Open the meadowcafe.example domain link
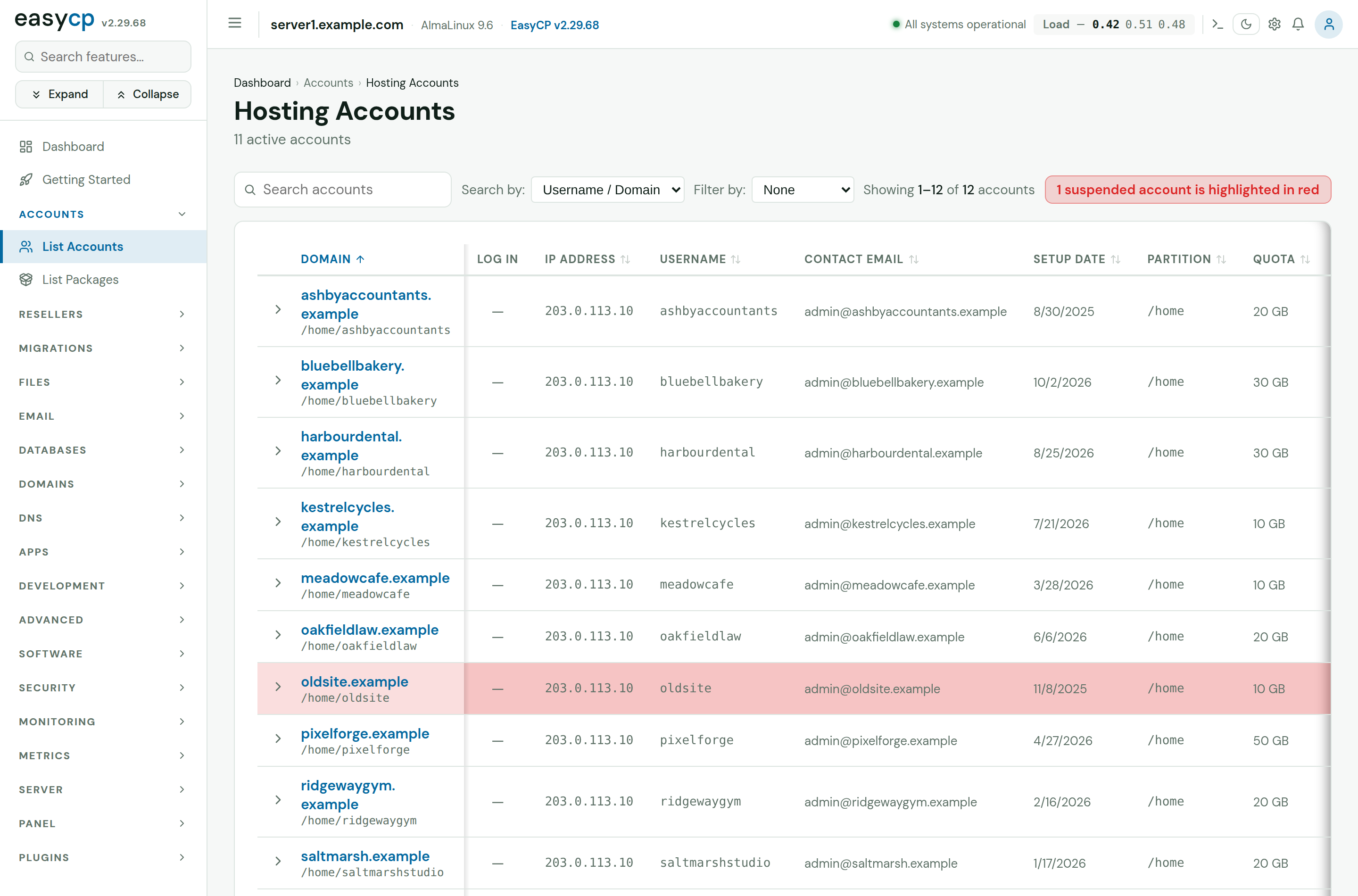This screenshot has width=1358, height=896. (x=375, y=578)
